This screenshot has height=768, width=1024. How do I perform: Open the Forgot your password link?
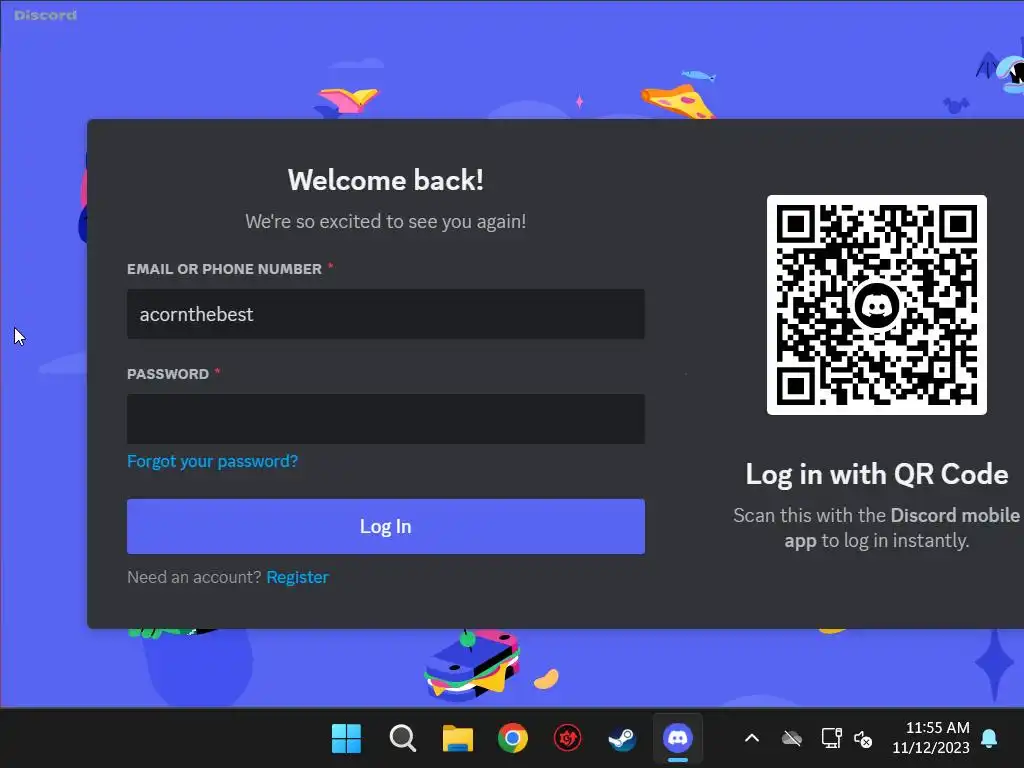click(x=212, y=461)
